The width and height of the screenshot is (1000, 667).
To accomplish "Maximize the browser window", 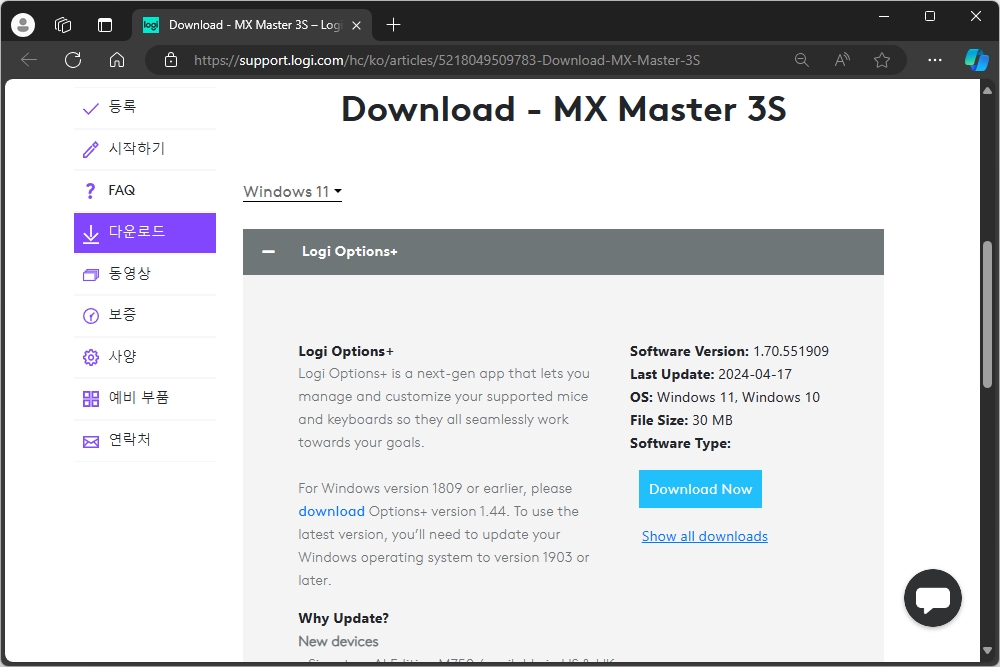I will [929, 17].
